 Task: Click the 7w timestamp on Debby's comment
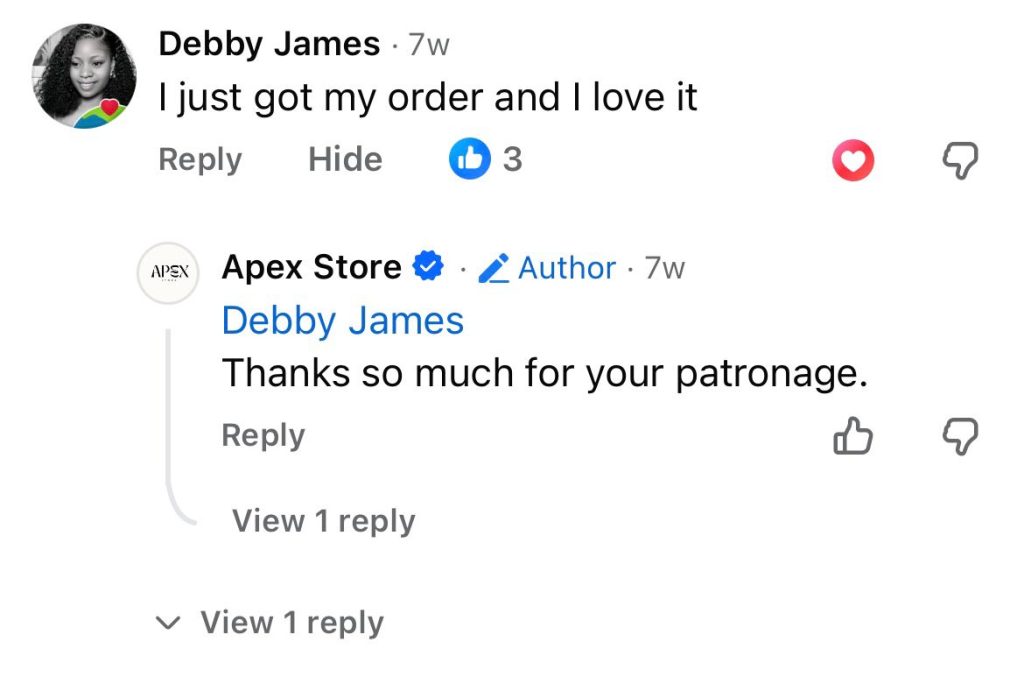tap(429, 45)
